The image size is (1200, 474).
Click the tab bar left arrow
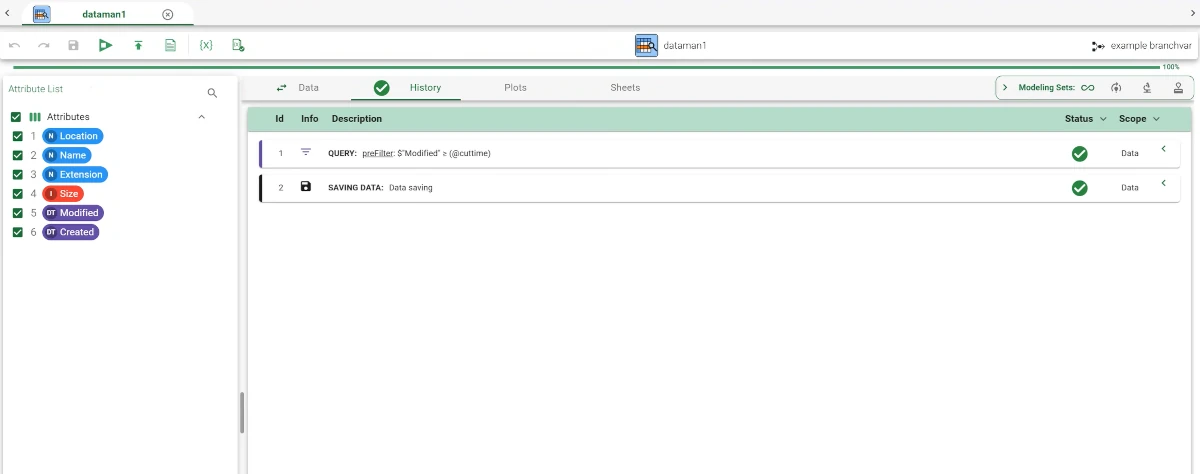pos(8,13)
